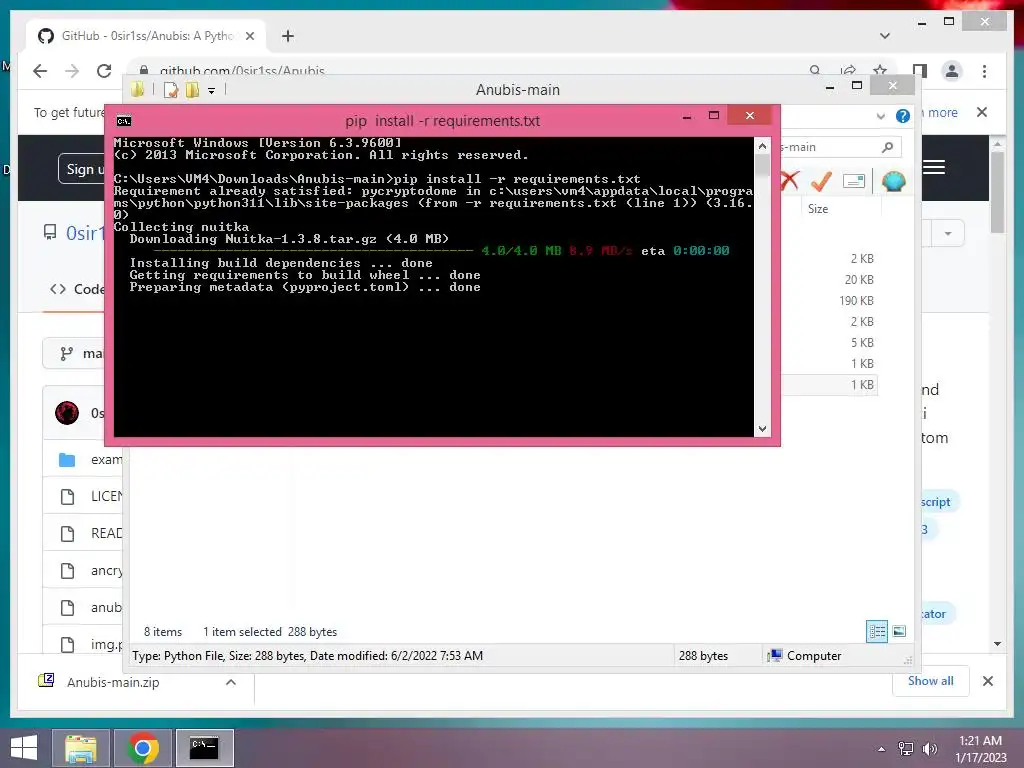This screenshot has height=768, width=1024.
Task: Click the red X delete icon
Action: pos(790,181)
